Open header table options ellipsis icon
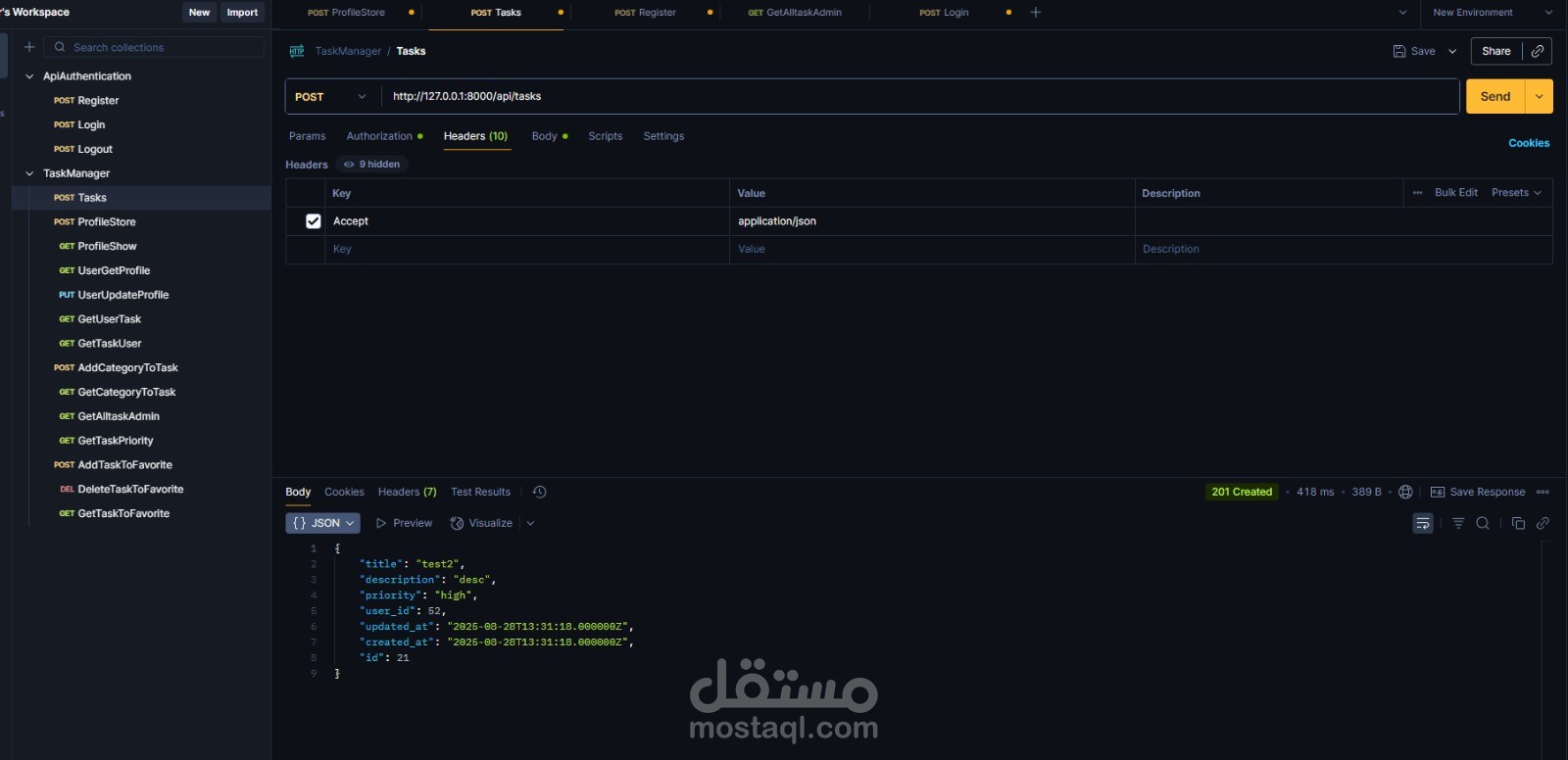Viewport: 1568px width, 760px height. 1417,193
